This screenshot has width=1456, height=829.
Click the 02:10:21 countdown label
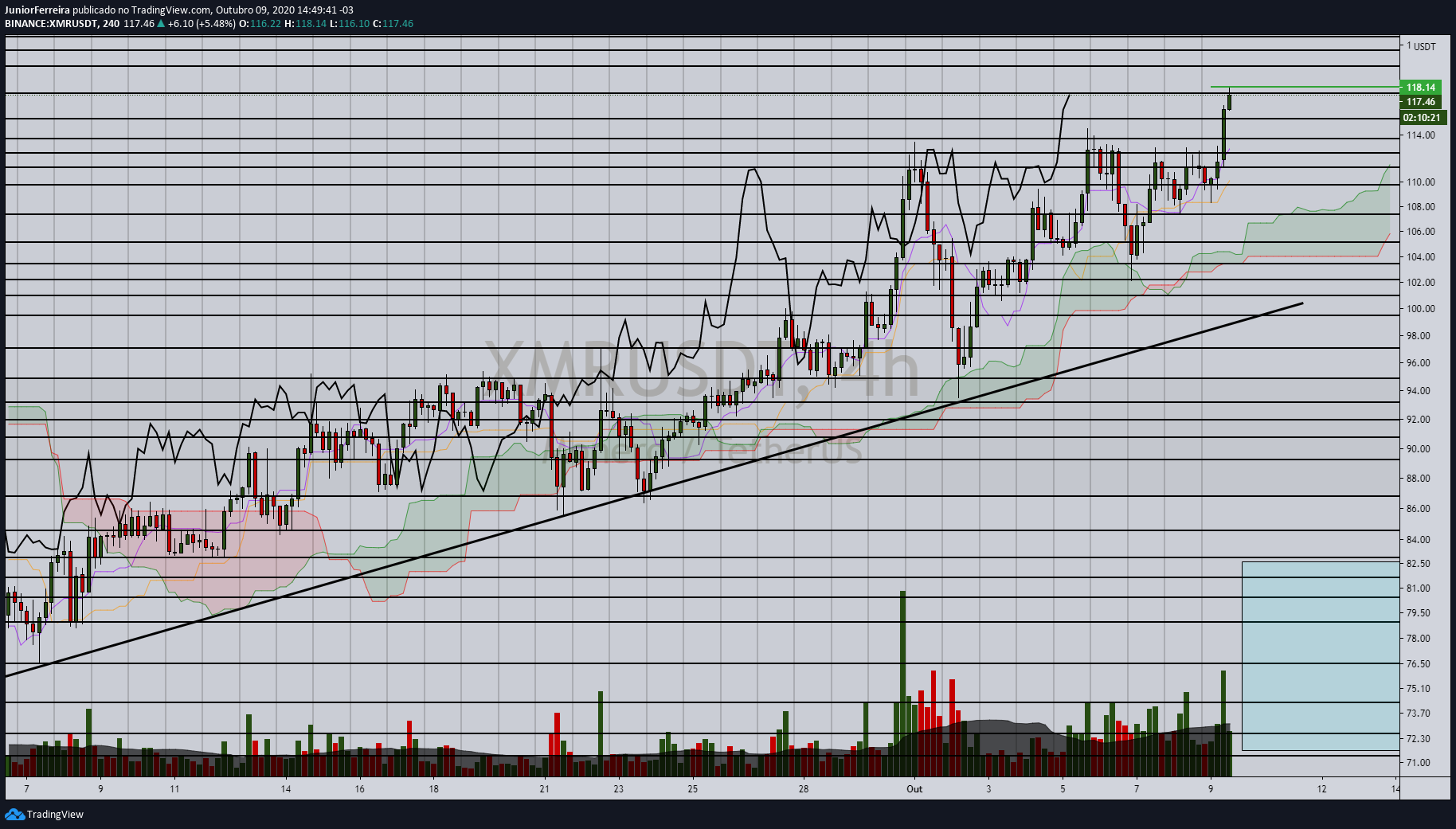click(1423, 118)
